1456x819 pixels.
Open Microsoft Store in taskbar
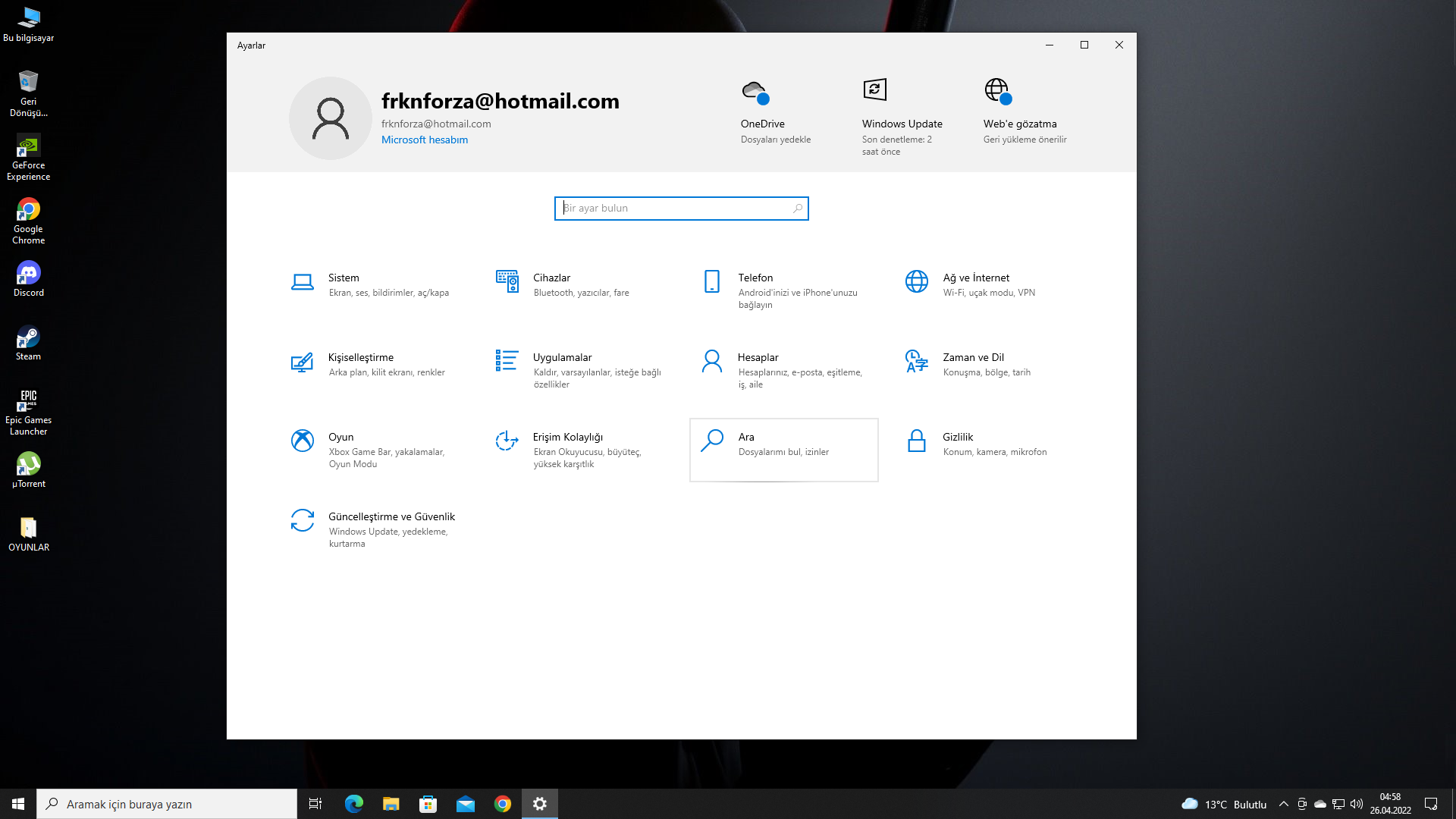(428, 804)
